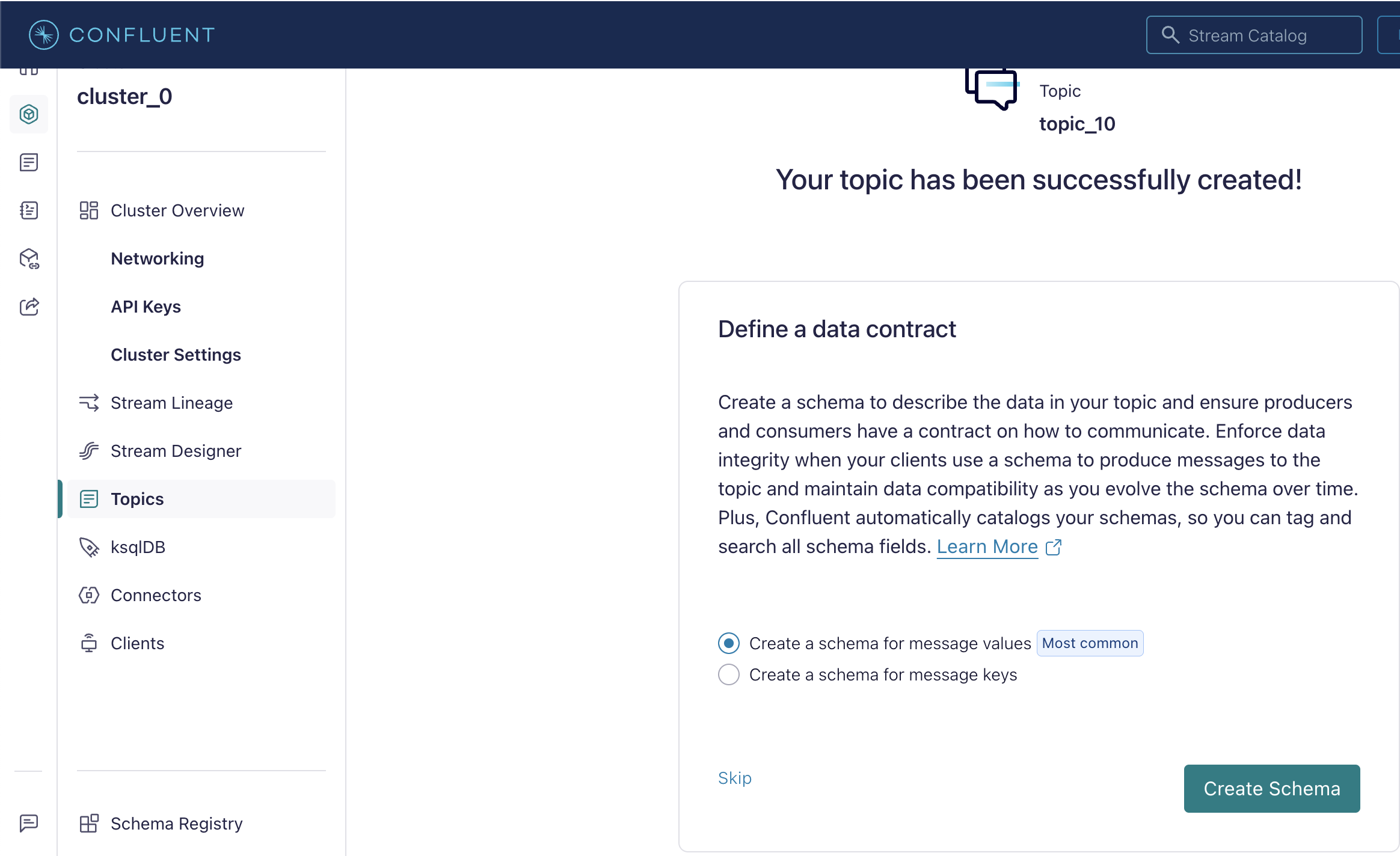Open the ksqlDB section
Viewport: 1400px width, 856px height.
(139, 547)
